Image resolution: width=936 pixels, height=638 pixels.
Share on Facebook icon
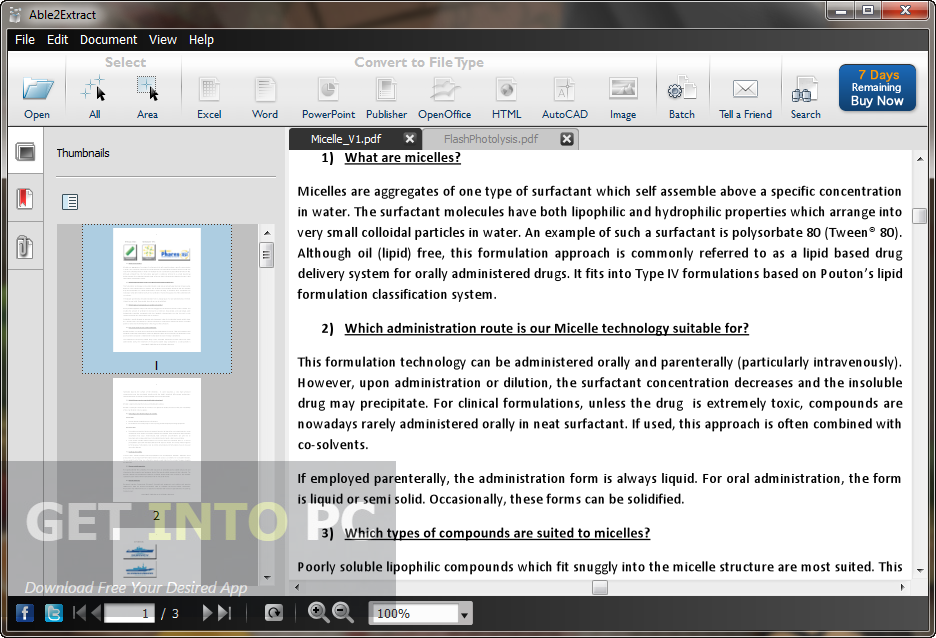[24, 613]
